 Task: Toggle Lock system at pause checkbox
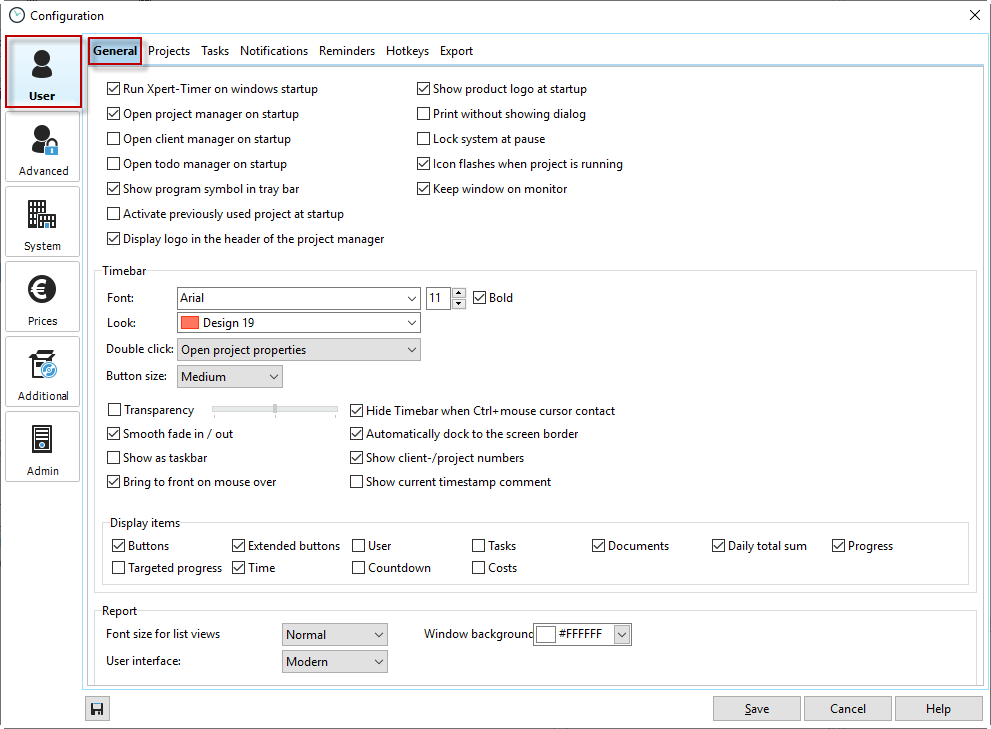(424, 139)
